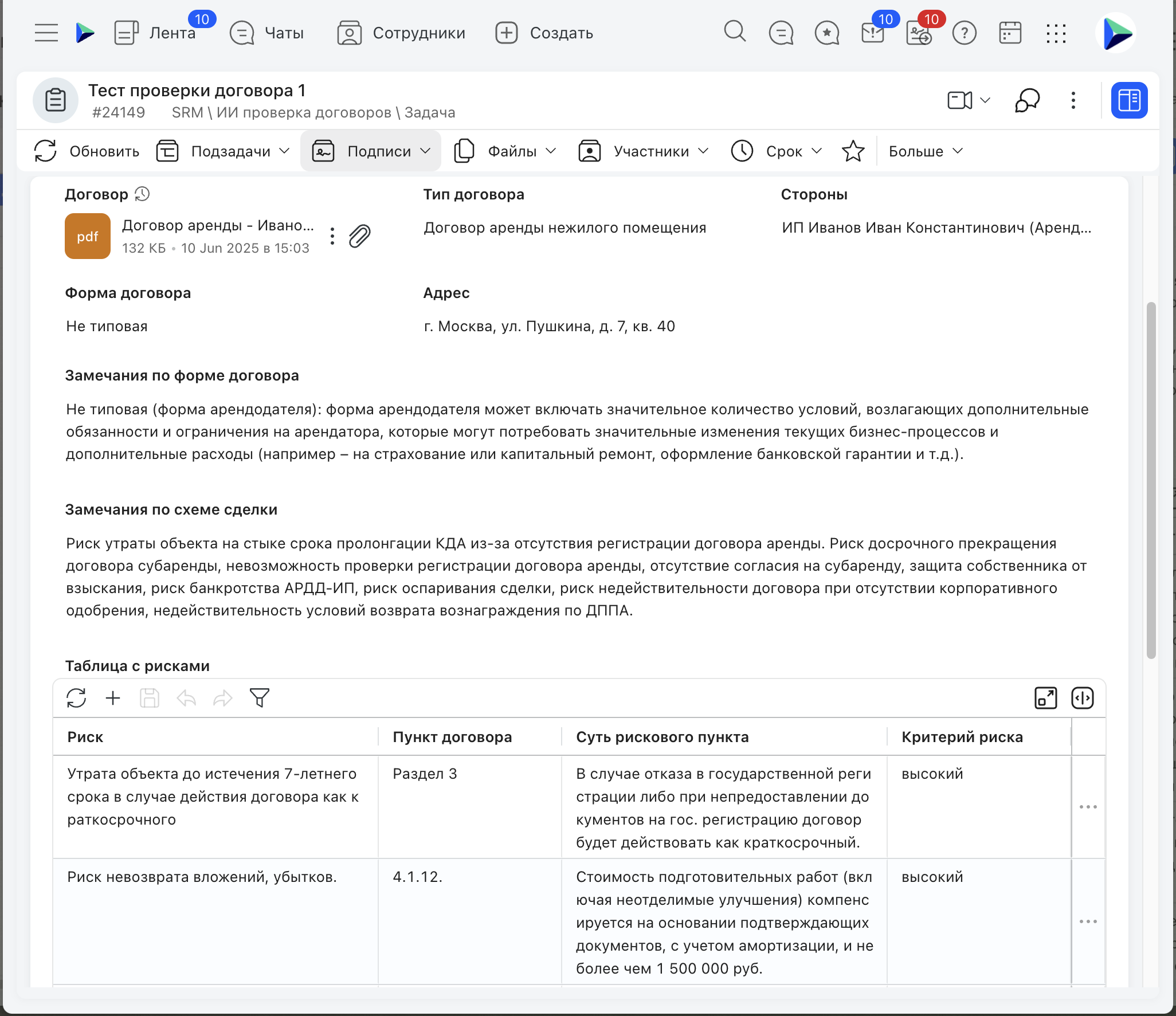Click the vertical scrollbar thumb
The height and width of the screenshot is (1016, 1176).
pyautogui.click(x=1151, y=480)
